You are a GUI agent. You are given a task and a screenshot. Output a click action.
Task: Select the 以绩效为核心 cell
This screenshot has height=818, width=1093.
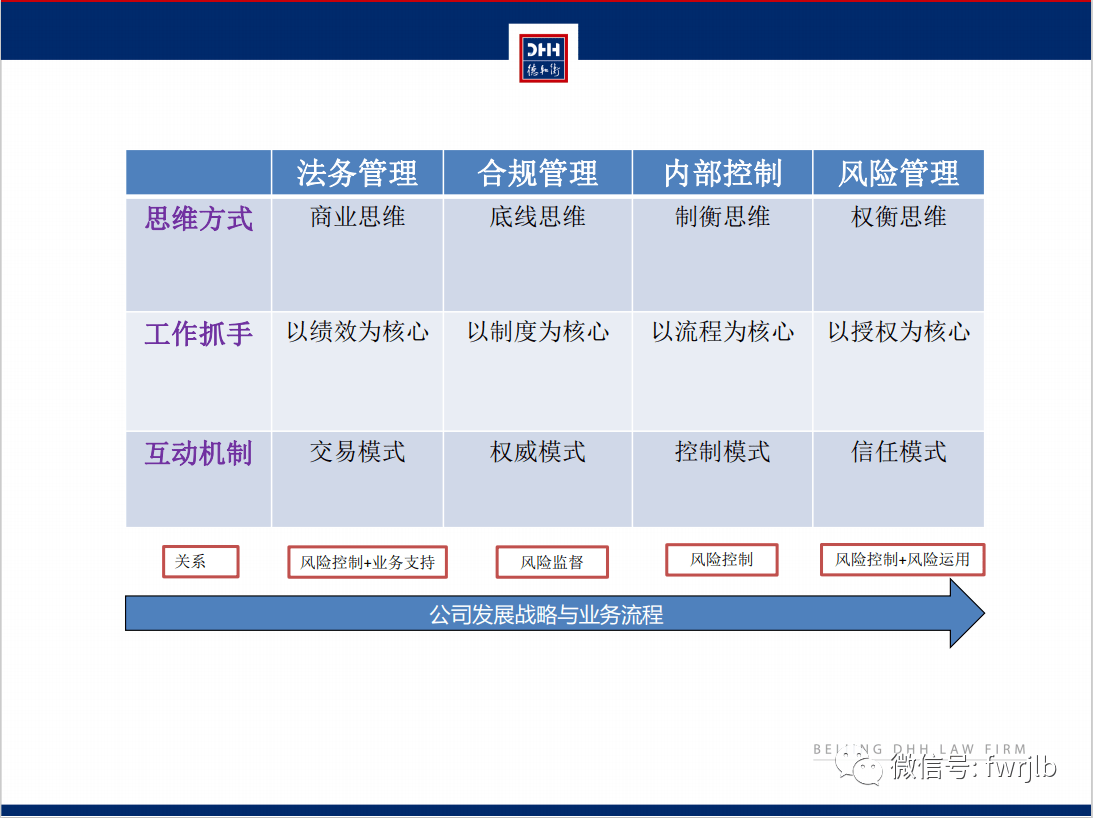(x=357, y=371)
